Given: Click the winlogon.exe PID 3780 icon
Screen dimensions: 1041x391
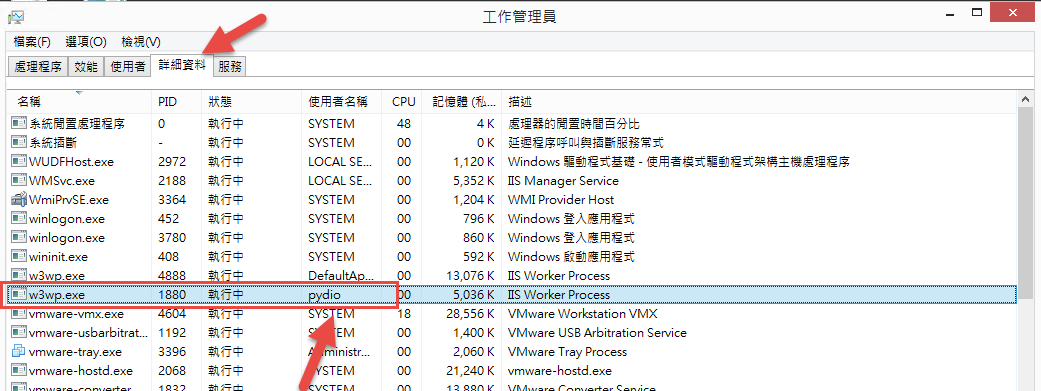Looking at the screenshot, I should coord(19,238).
